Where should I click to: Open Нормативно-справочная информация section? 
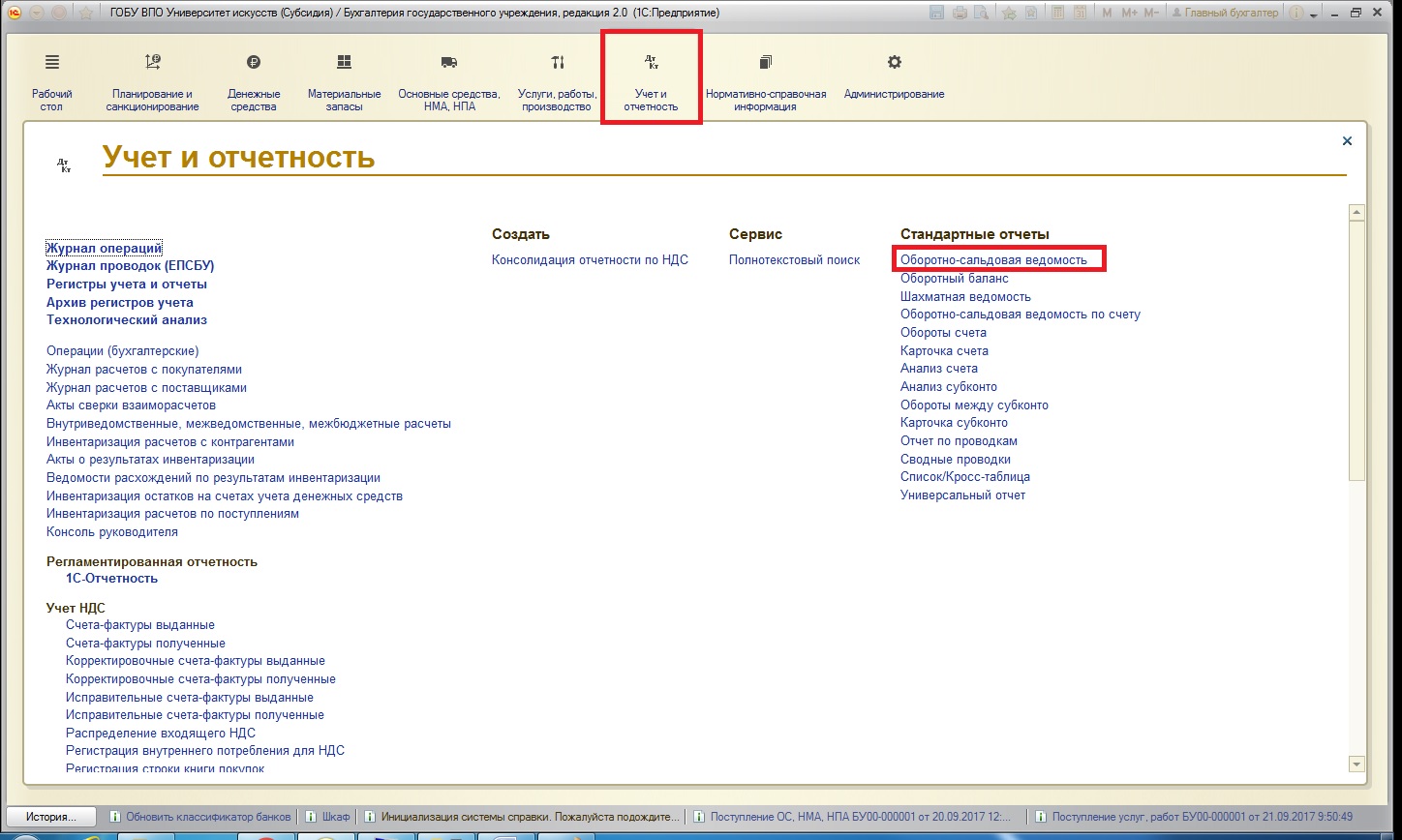766,83
